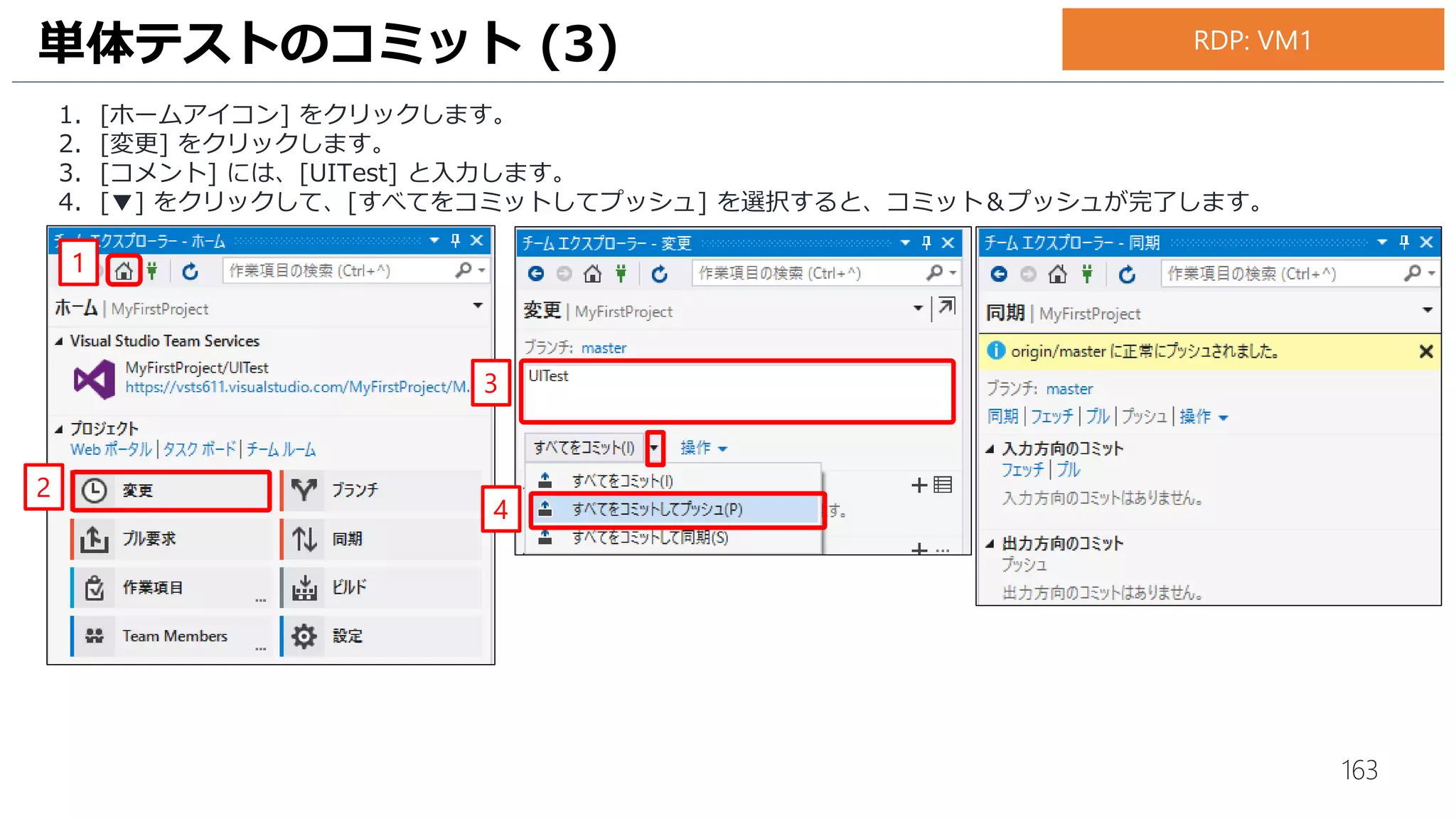Click the forward arrow in Changes panel
Screen dimensions: 1456x819
pos(564,274)
